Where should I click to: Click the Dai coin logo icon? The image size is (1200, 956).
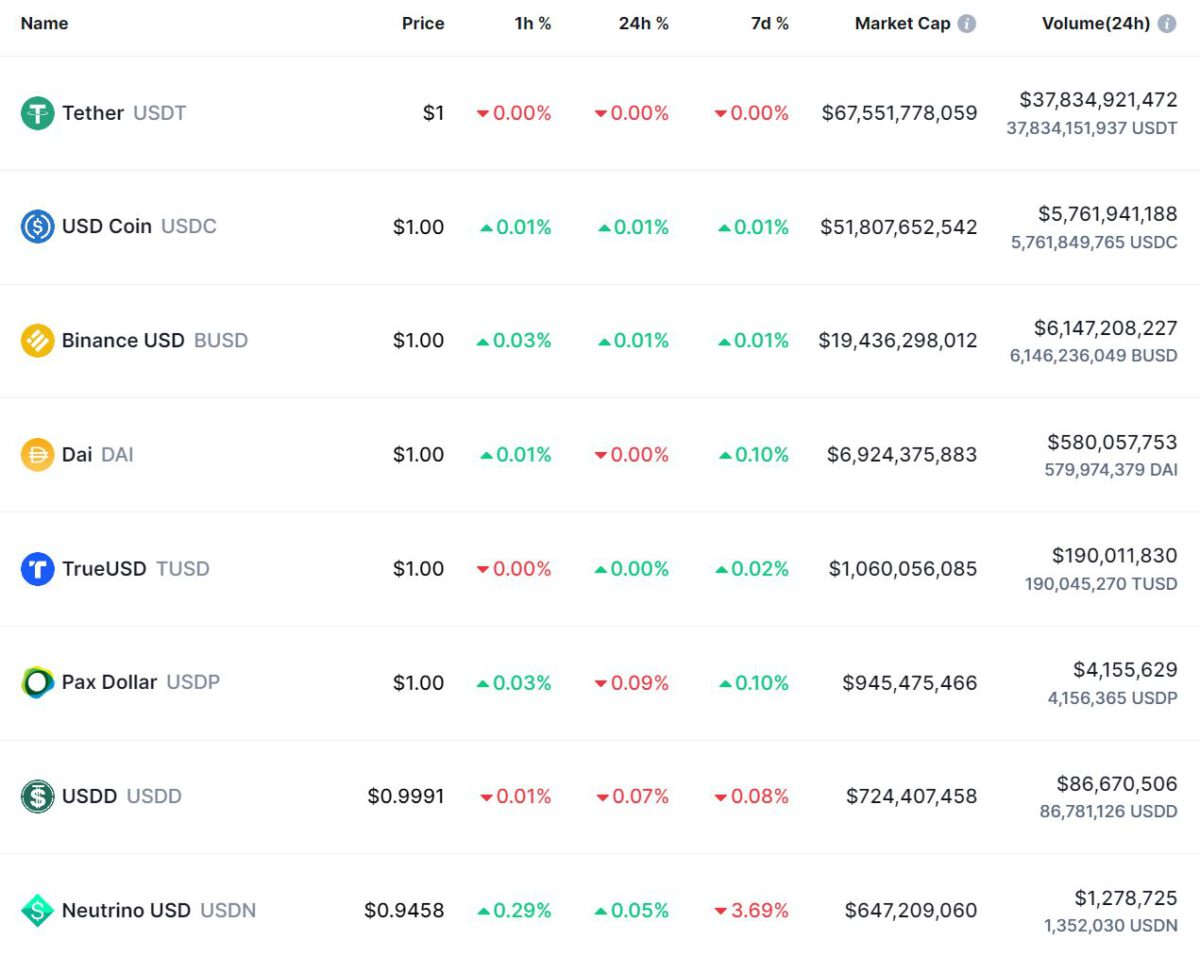(x=38, y=455)
